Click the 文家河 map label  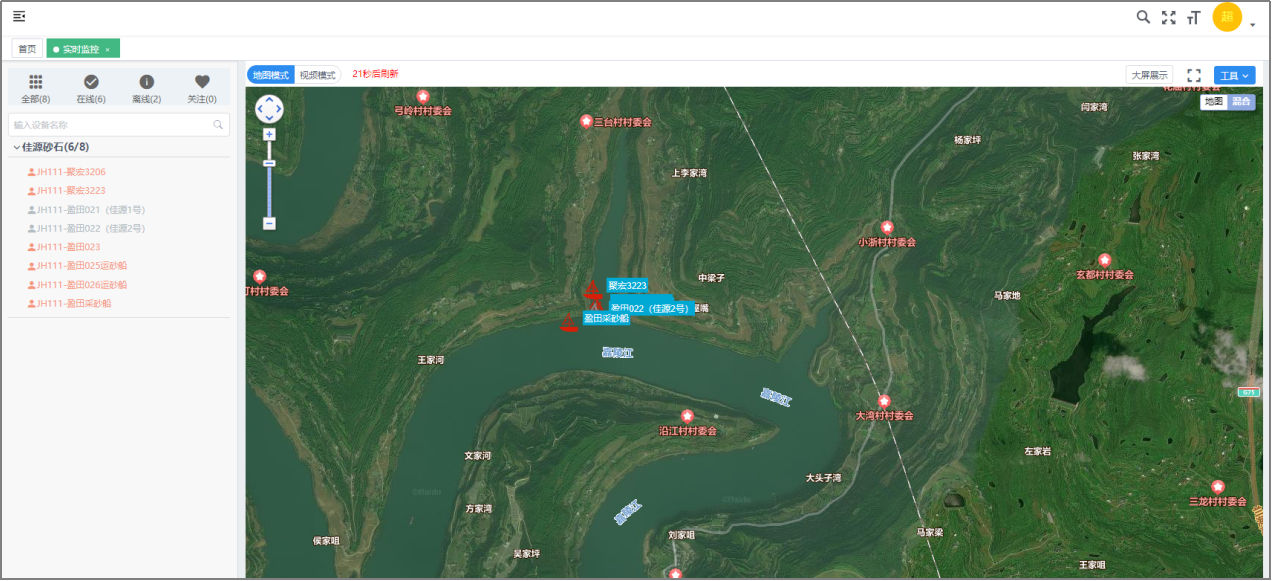pos(478,455)
